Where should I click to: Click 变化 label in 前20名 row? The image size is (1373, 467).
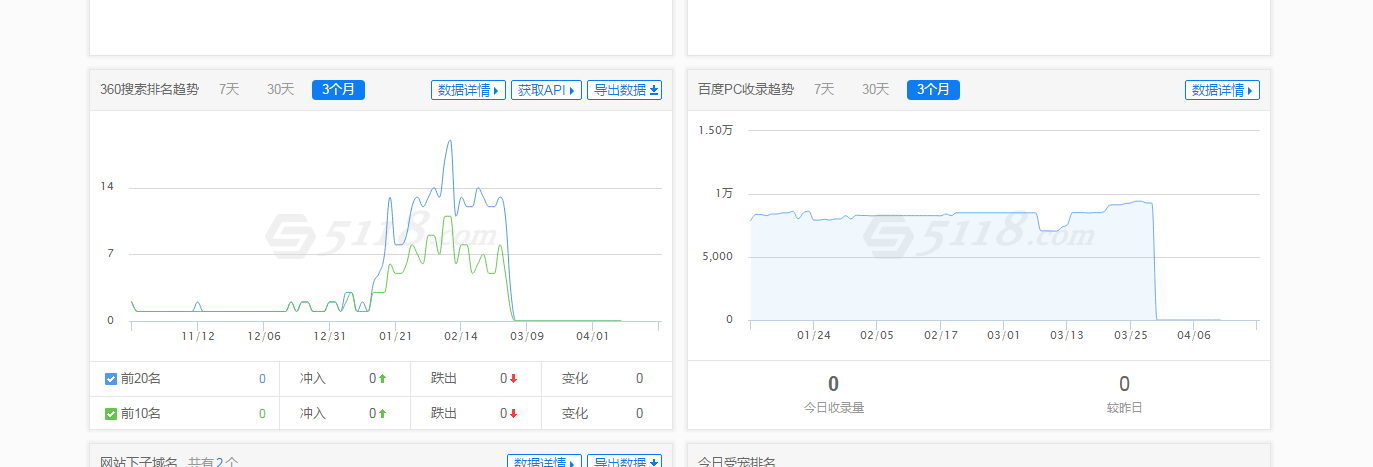(x=575, y=379)
